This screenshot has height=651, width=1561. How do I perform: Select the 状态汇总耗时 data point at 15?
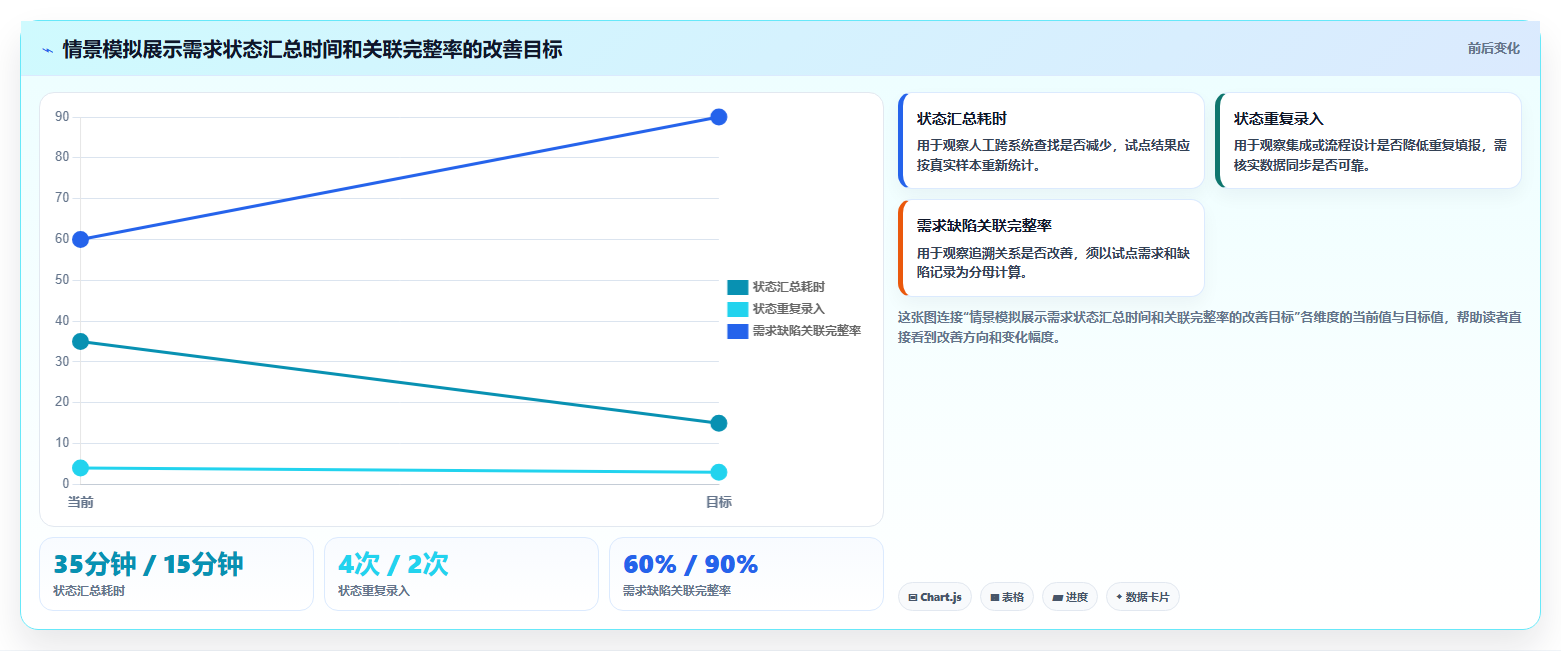[x=718, y=423]
